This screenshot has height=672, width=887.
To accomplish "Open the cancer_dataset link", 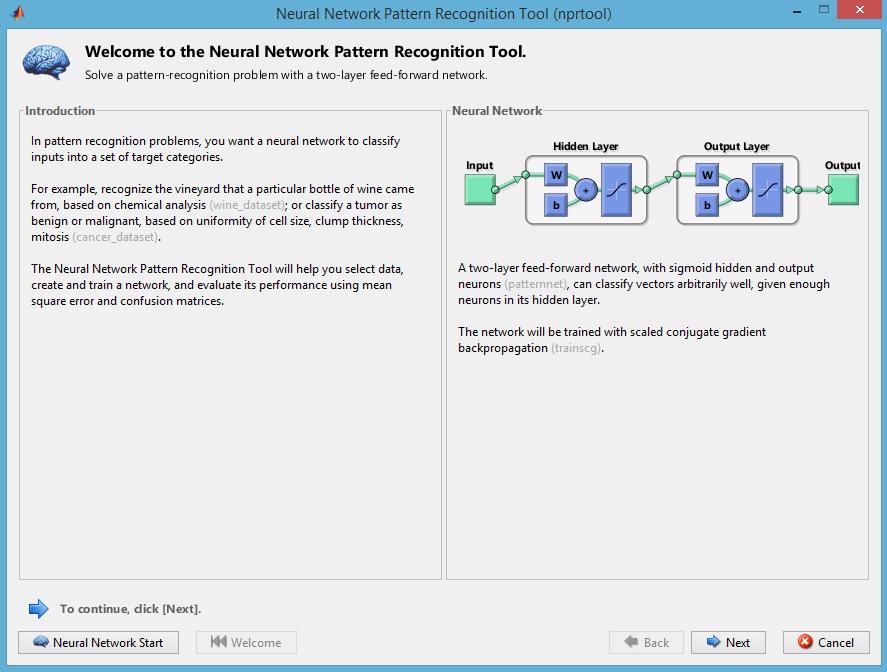I will click(x=115, y=237).
